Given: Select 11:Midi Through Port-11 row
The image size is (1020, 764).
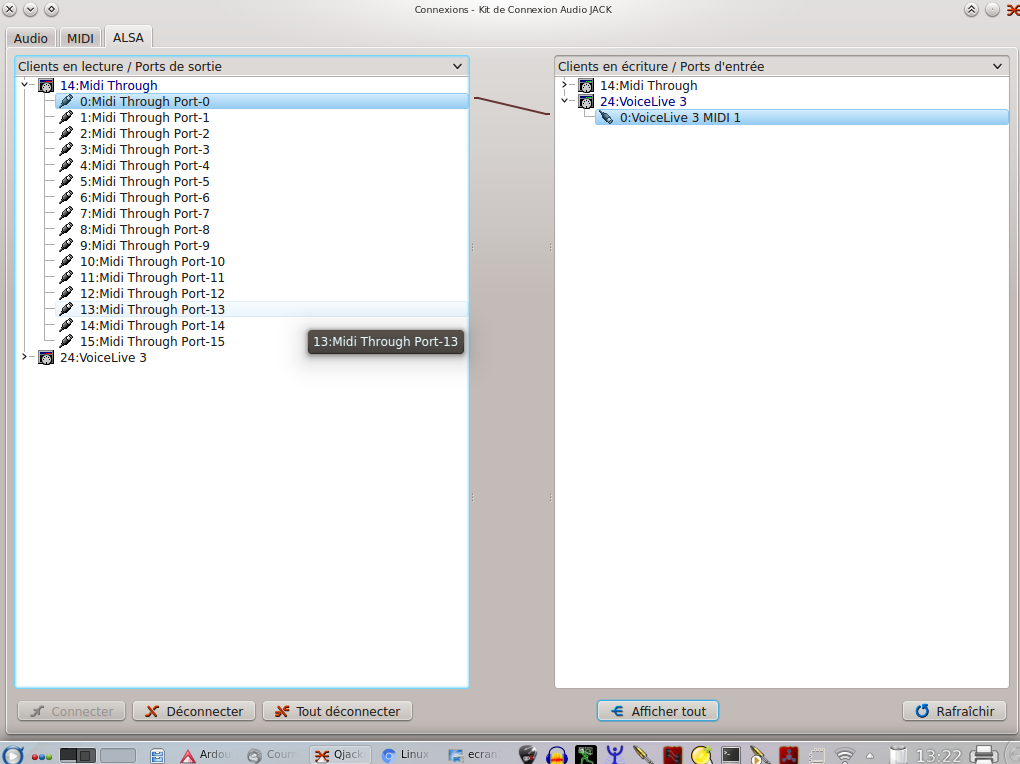Looking at the screenshot, I should (x=261, y=277).
